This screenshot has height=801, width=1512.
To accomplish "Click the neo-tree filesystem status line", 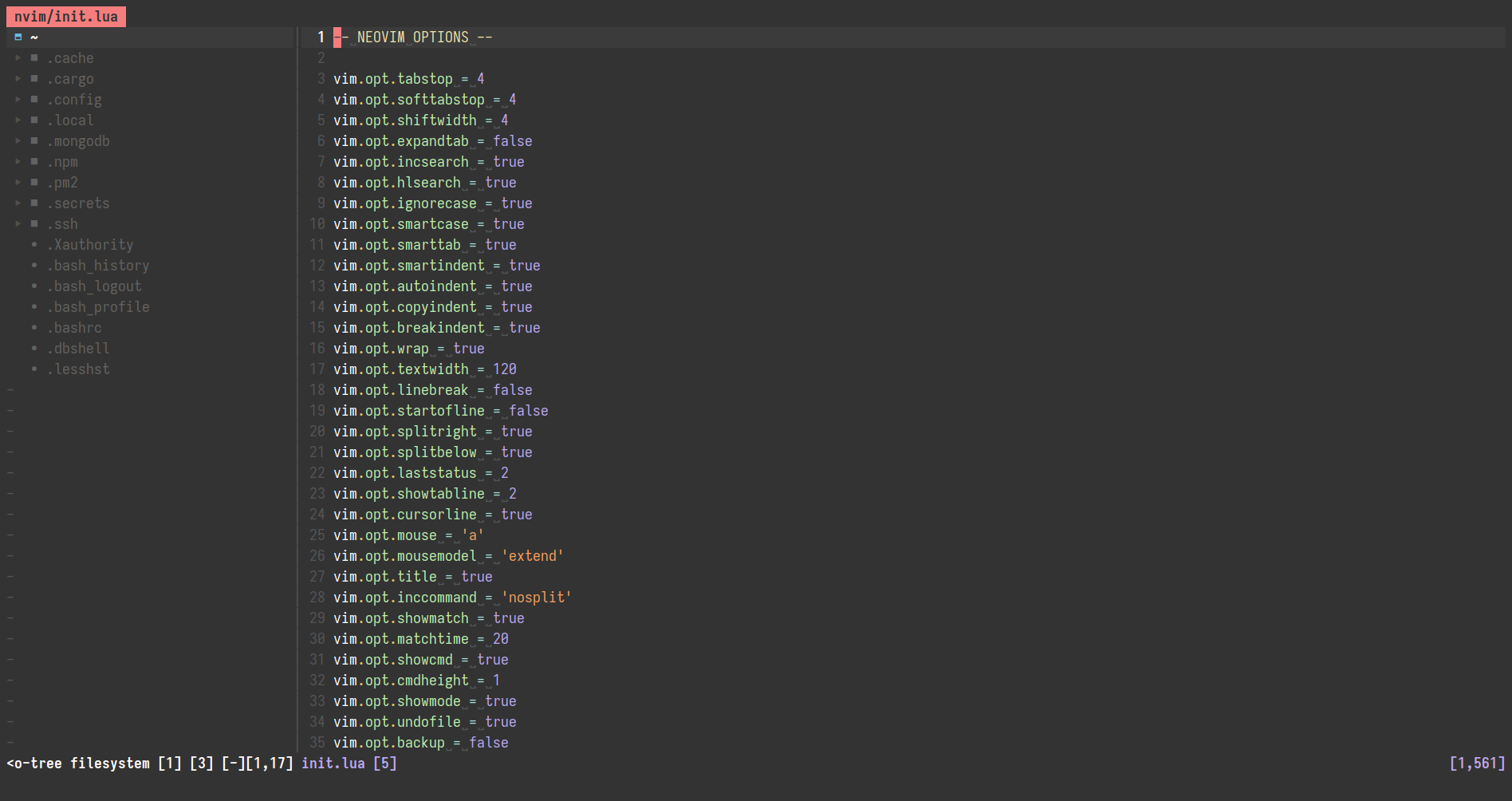I will tap(150, 763).
